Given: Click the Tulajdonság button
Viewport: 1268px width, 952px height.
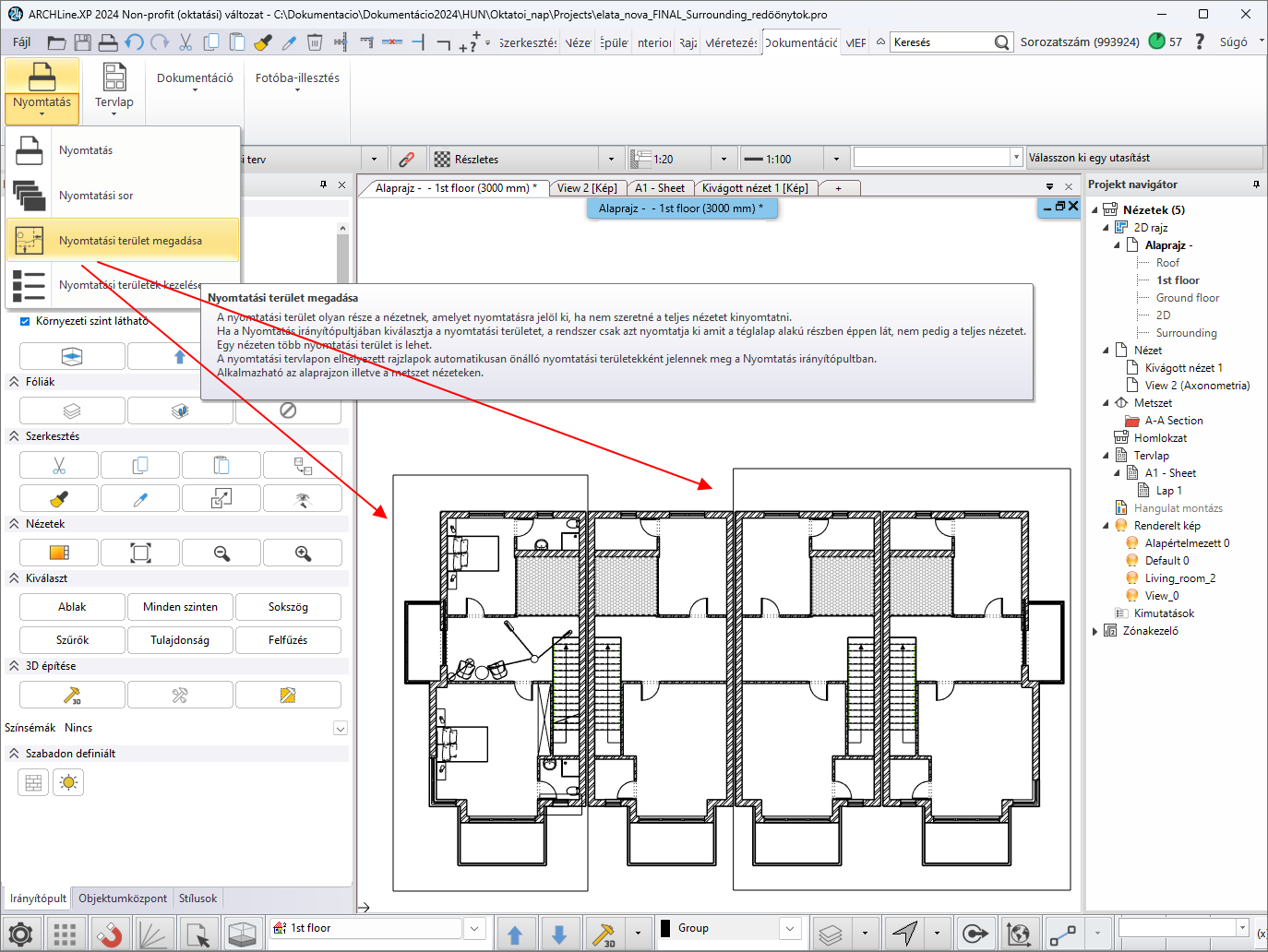Looking at the screenshot, I should point(180,640).
